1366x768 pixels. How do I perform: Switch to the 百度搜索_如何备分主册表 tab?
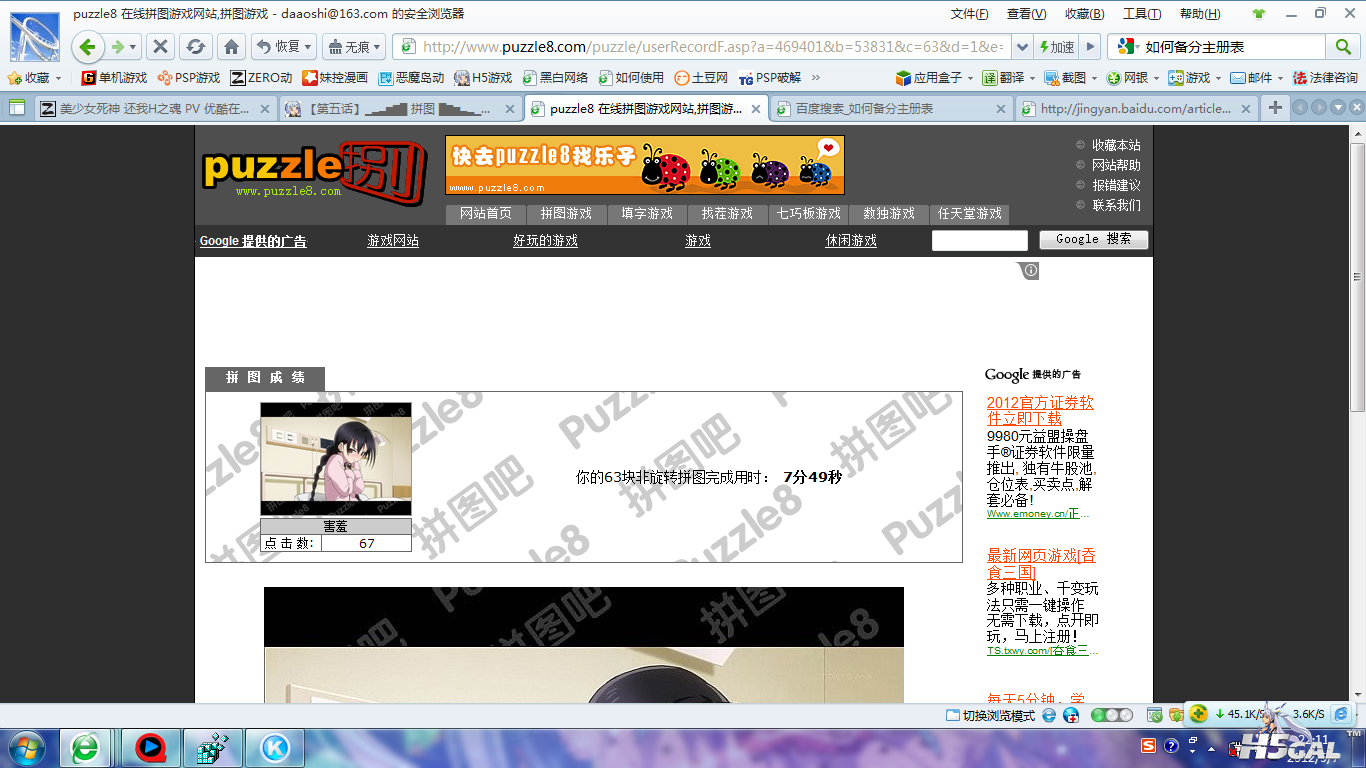point(890,109)
